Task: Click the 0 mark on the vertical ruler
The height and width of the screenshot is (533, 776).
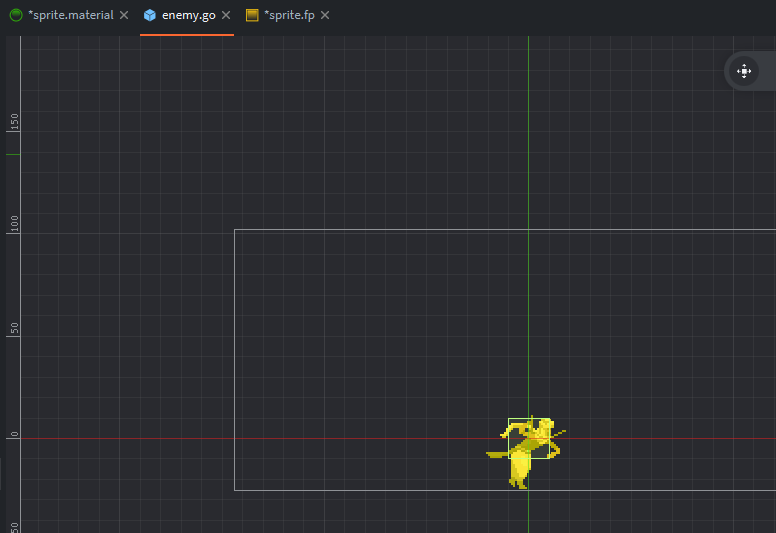Action: pyautogui.click(x=14, y=434)
